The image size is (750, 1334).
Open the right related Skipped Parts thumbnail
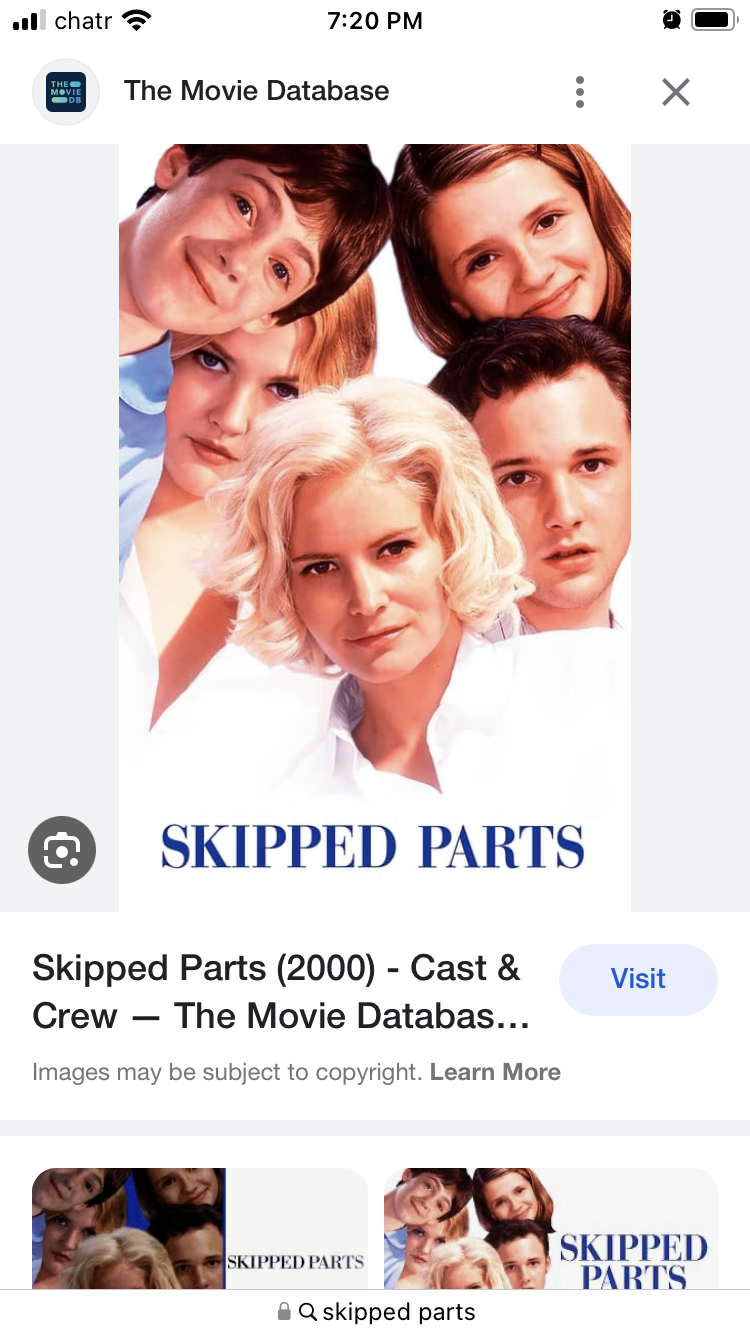tap(551, 1228)
